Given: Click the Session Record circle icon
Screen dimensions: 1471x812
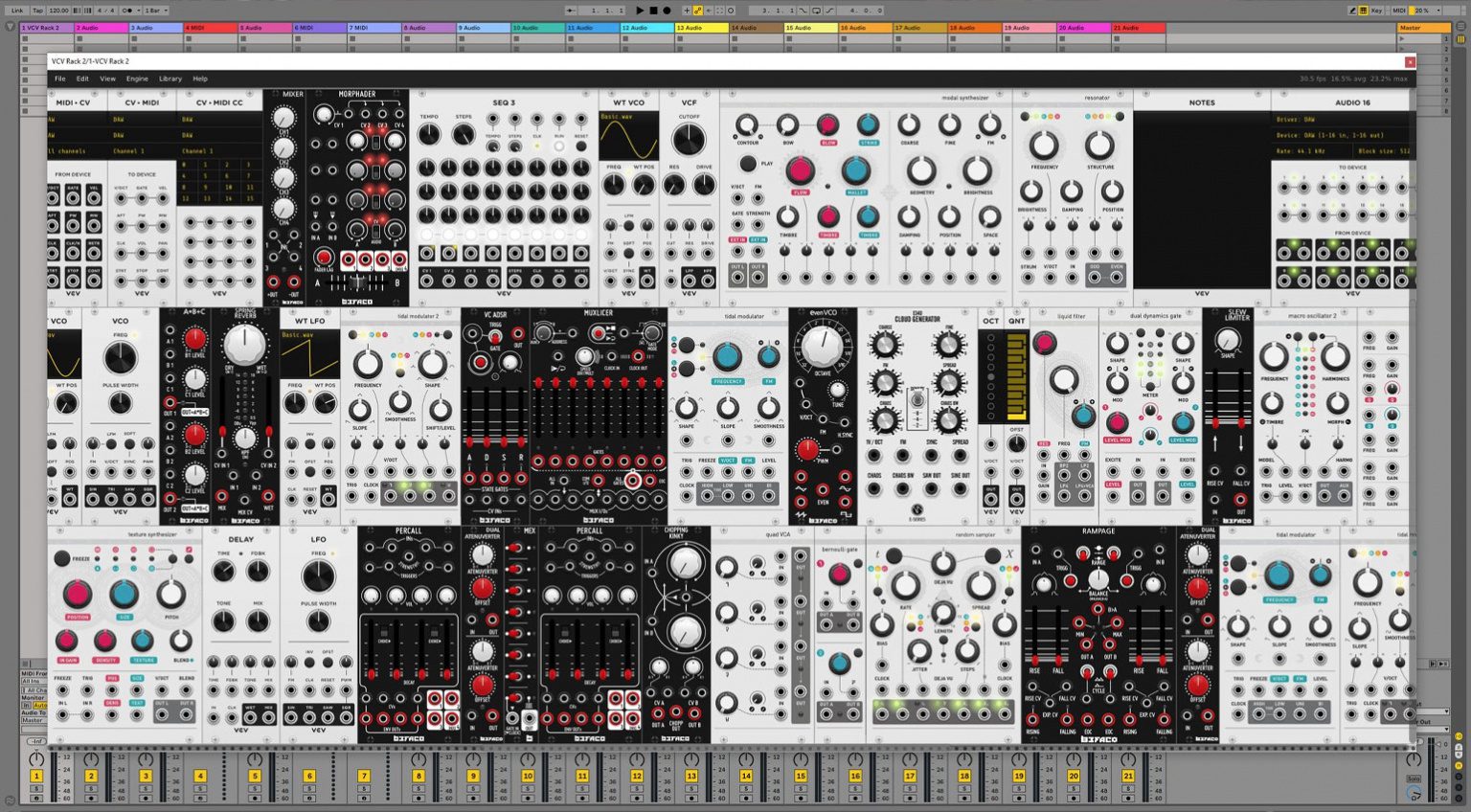Looking at the screenshot, I should coord(731,10).
